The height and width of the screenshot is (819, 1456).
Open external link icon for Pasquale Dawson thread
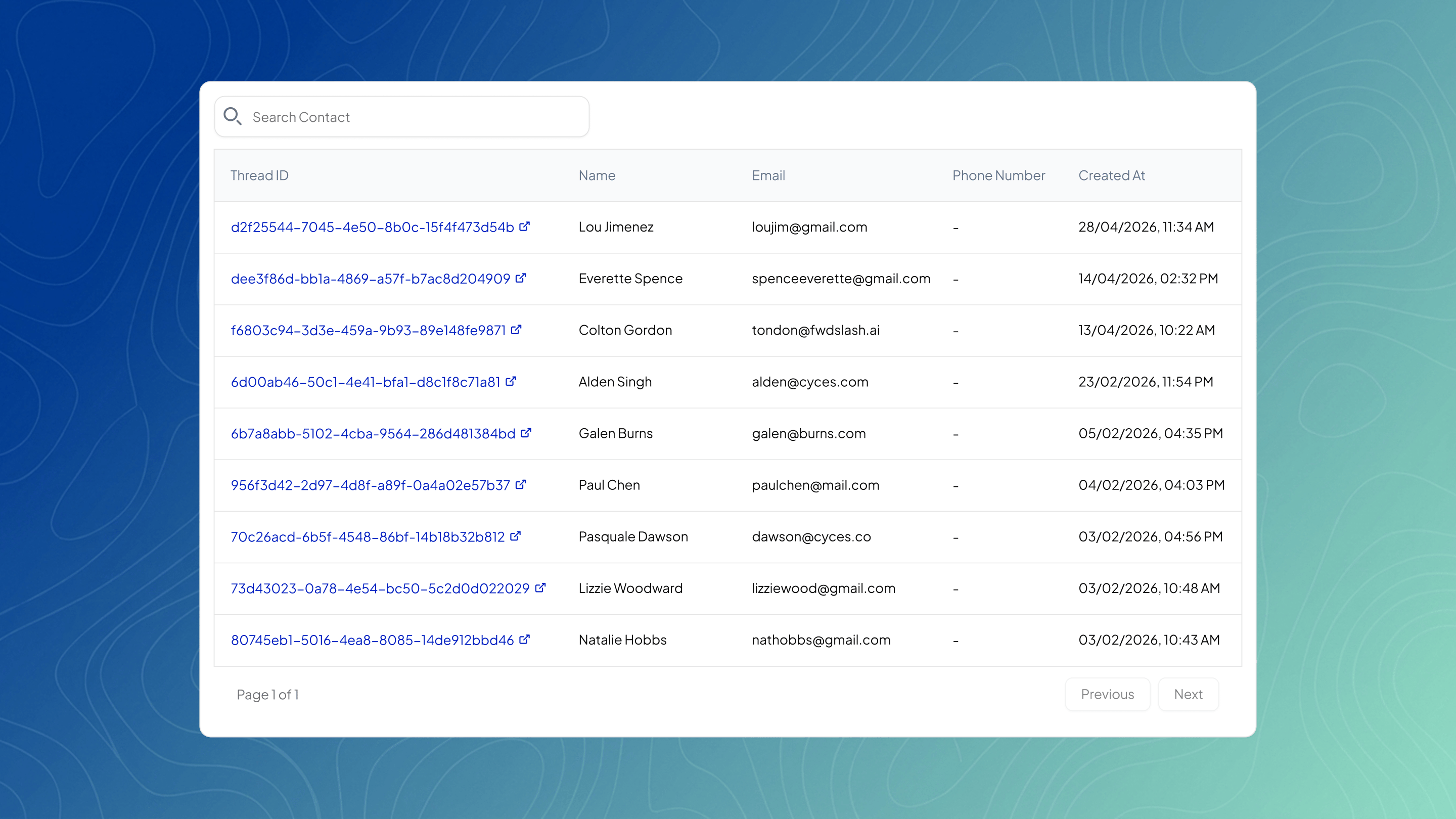[x=516, y=536]
